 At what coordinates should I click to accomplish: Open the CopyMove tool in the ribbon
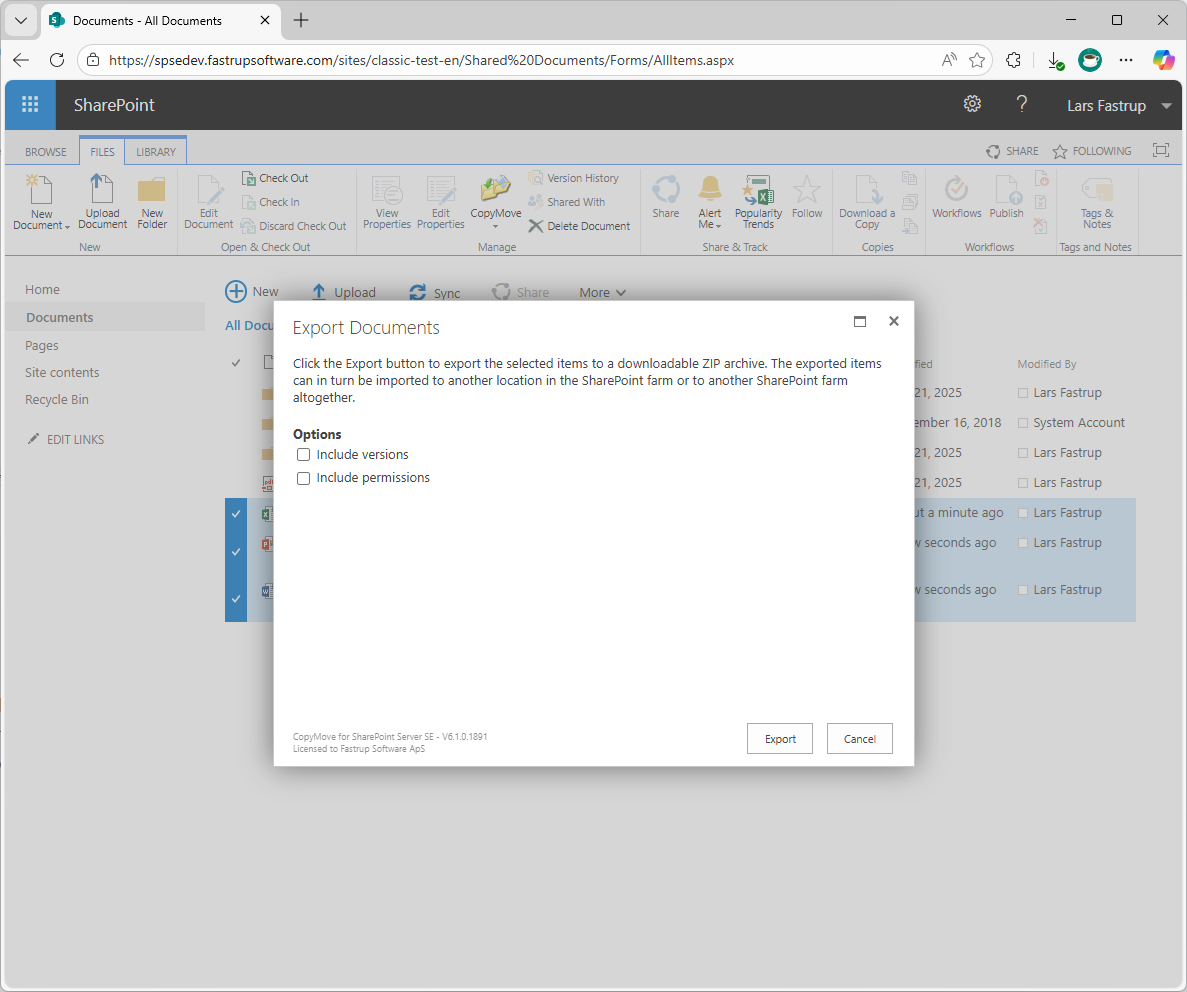tap(495, 200)
